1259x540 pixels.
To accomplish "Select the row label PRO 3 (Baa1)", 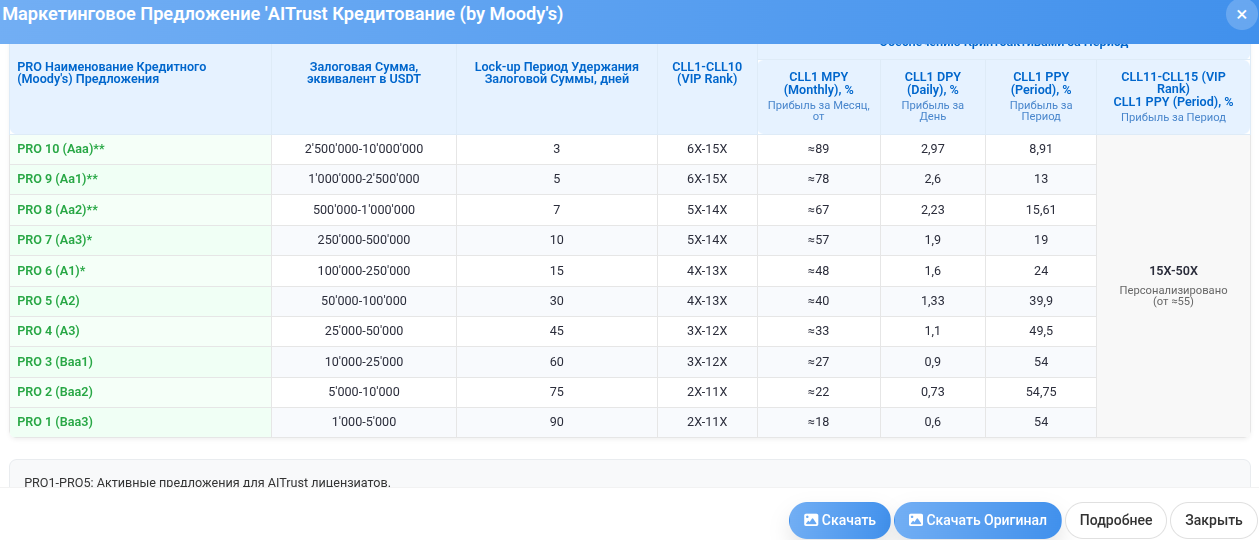I will click(x=55, y=362).
